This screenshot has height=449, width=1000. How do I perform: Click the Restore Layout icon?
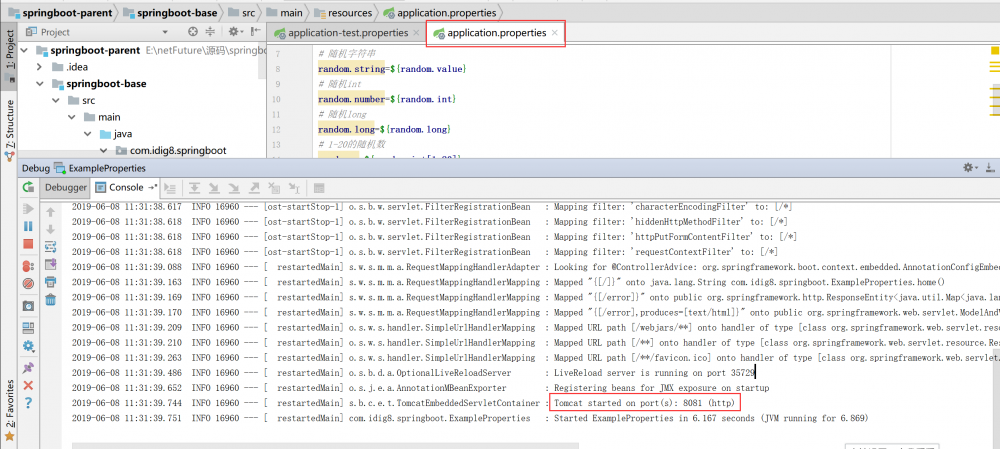28,328
